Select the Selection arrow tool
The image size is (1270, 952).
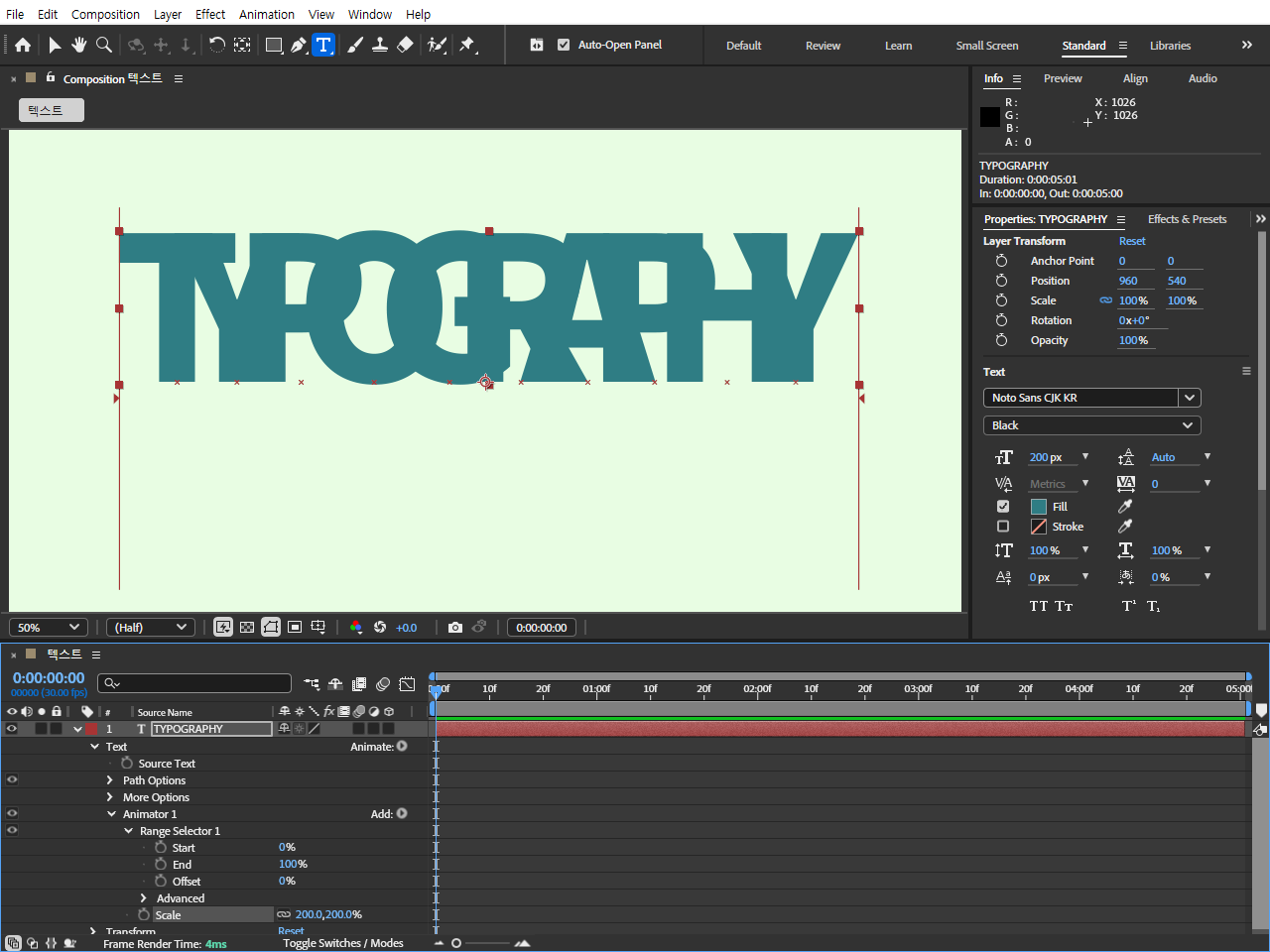click(x=55, y=45)
